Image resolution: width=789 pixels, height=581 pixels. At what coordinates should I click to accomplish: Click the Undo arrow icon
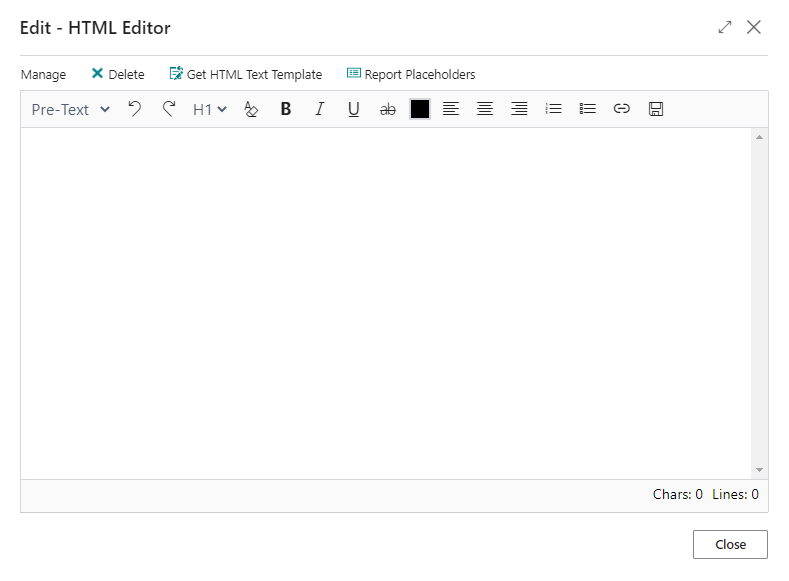(x=135, y=109)
